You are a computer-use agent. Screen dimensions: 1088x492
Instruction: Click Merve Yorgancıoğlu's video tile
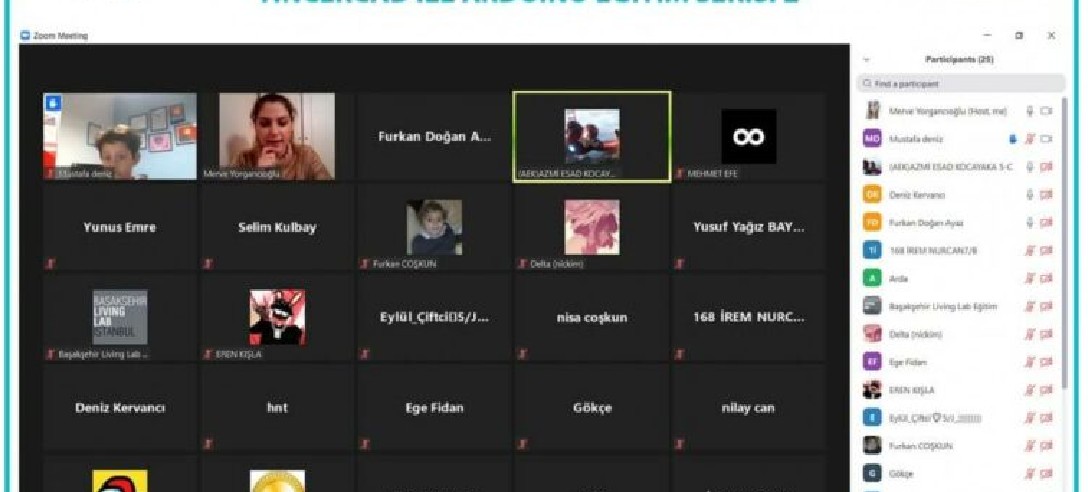coord(277,137)
